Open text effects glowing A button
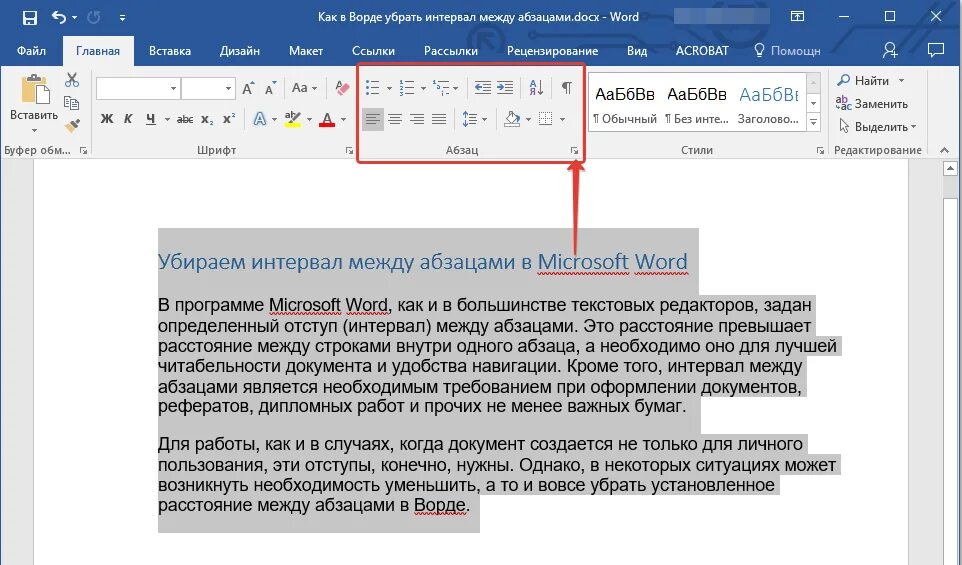Viewport: 962px width, 565px height. click(x=260, y=119)
